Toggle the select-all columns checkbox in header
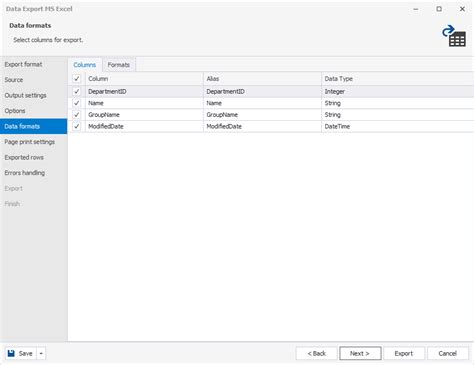This screenshot has width=474, height=365. pos(77,79)
